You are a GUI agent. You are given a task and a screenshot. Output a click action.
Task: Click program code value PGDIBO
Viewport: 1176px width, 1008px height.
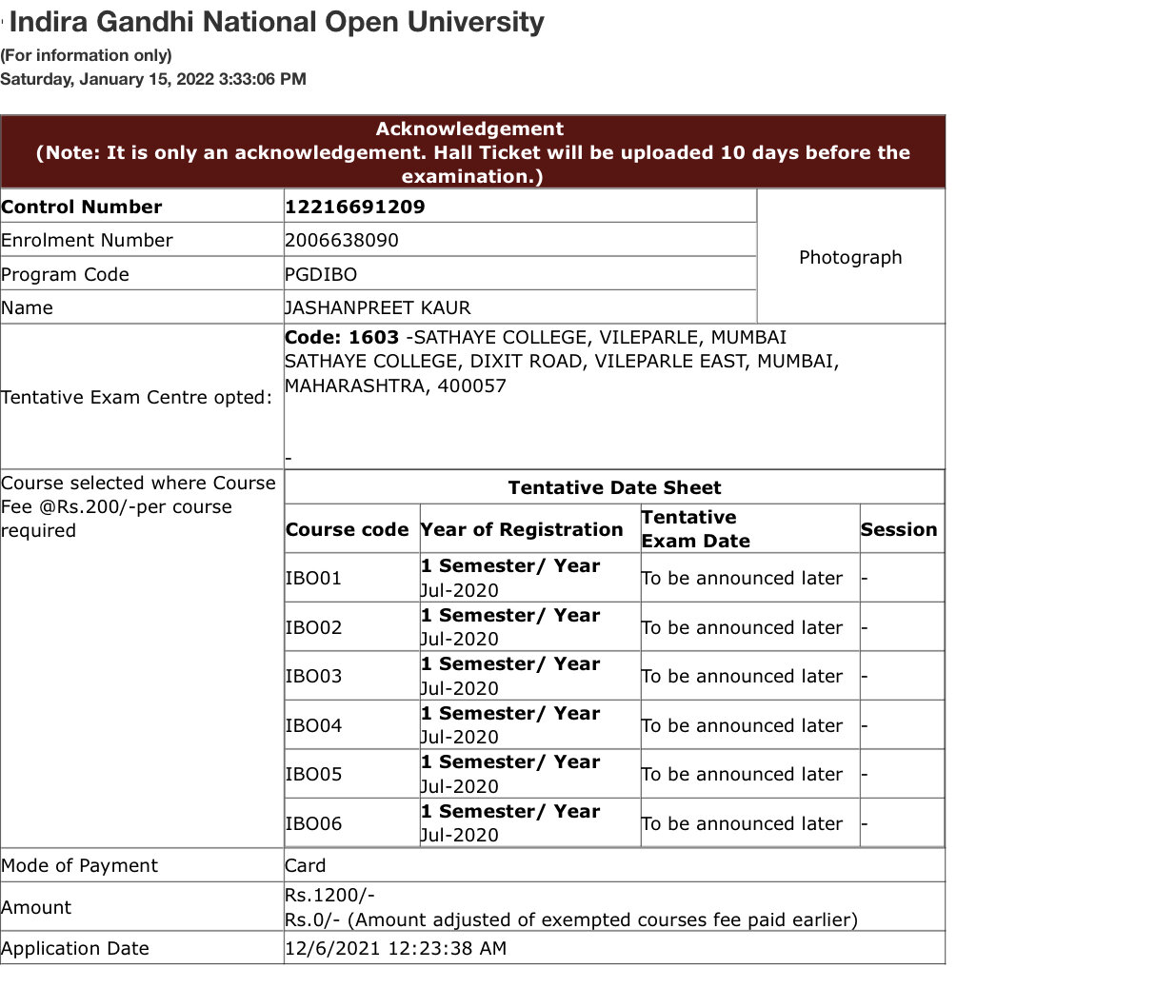321,274
